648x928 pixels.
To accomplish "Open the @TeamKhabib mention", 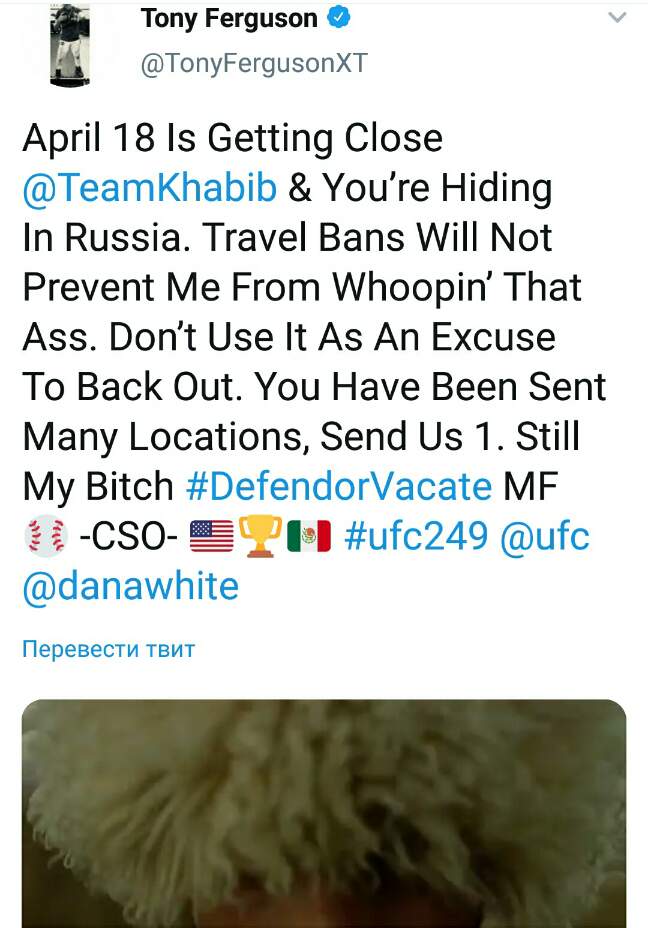I will (x=150, y=188).
